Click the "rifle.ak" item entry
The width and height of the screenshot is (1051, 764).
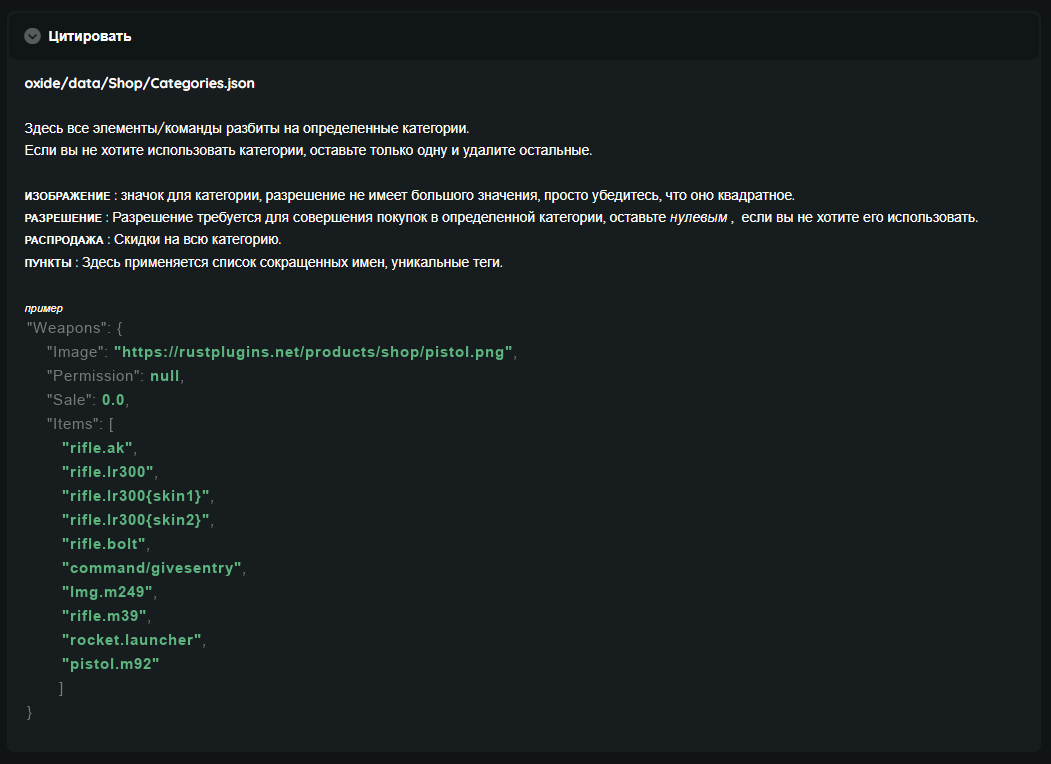tap(98, 448)
